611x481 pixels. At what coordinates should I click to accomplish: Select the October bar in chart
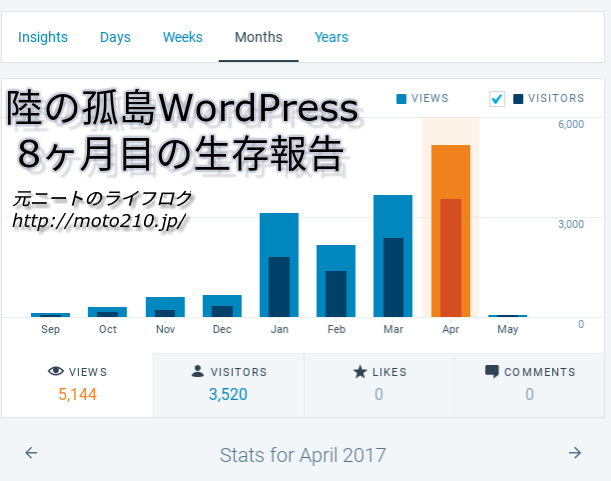pos(108,312)
